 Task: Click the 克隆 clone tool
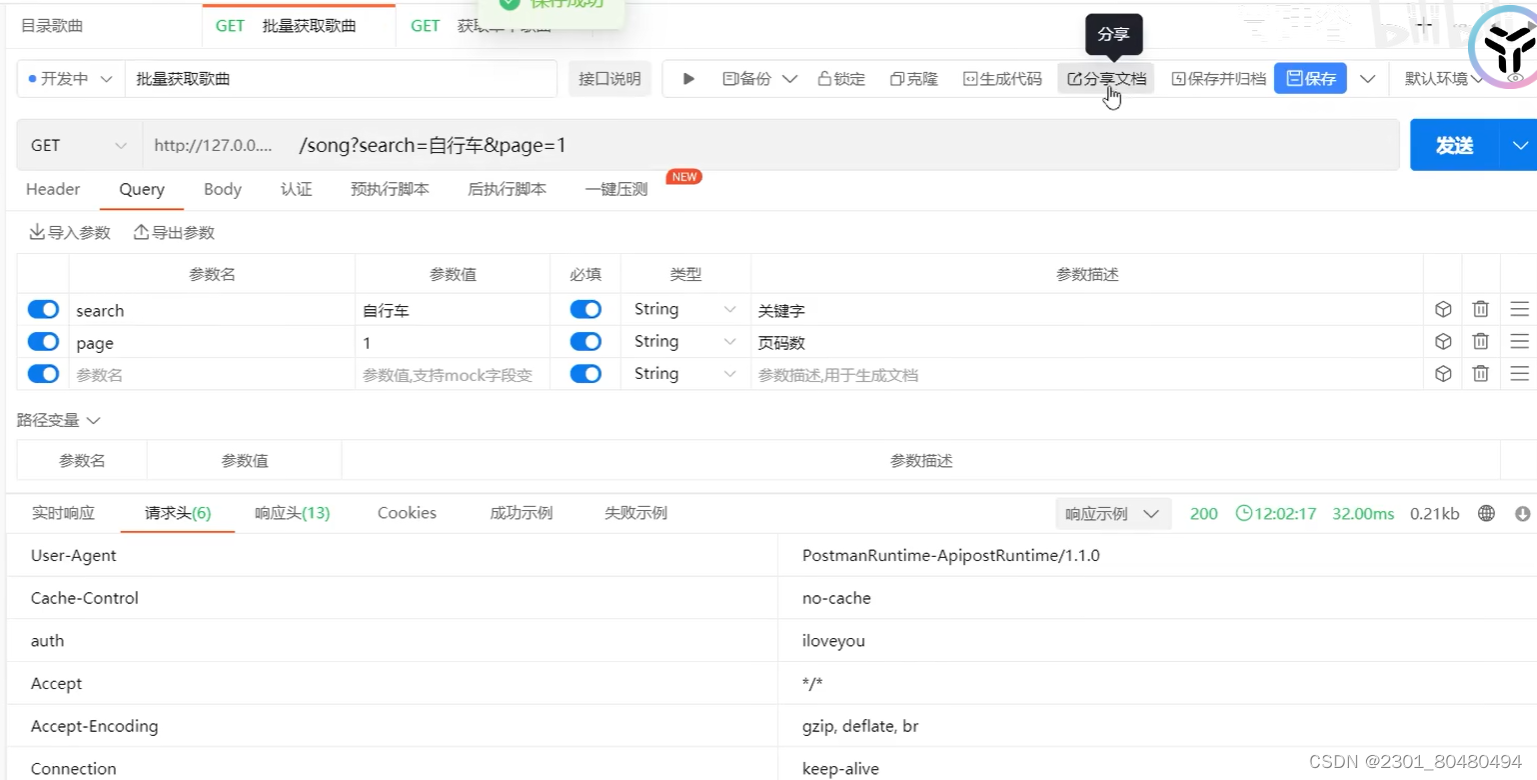pos(914,78)
